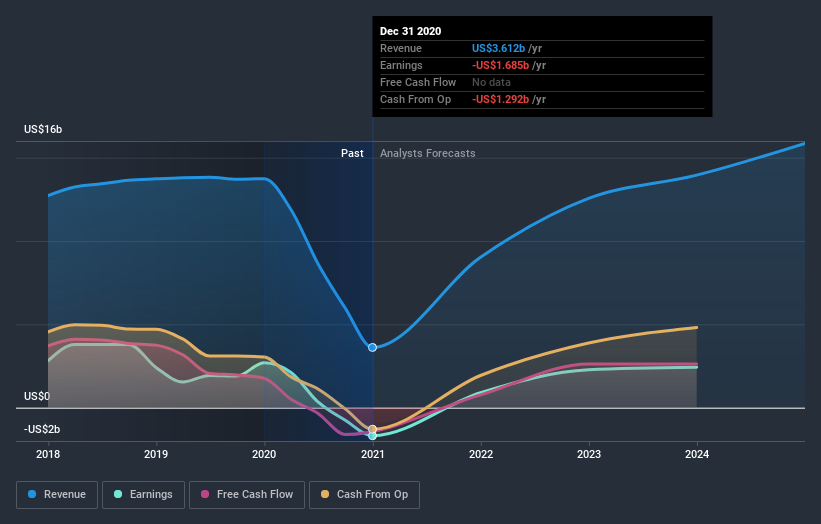Click the US$0 y-axis label

click(37, 396)
